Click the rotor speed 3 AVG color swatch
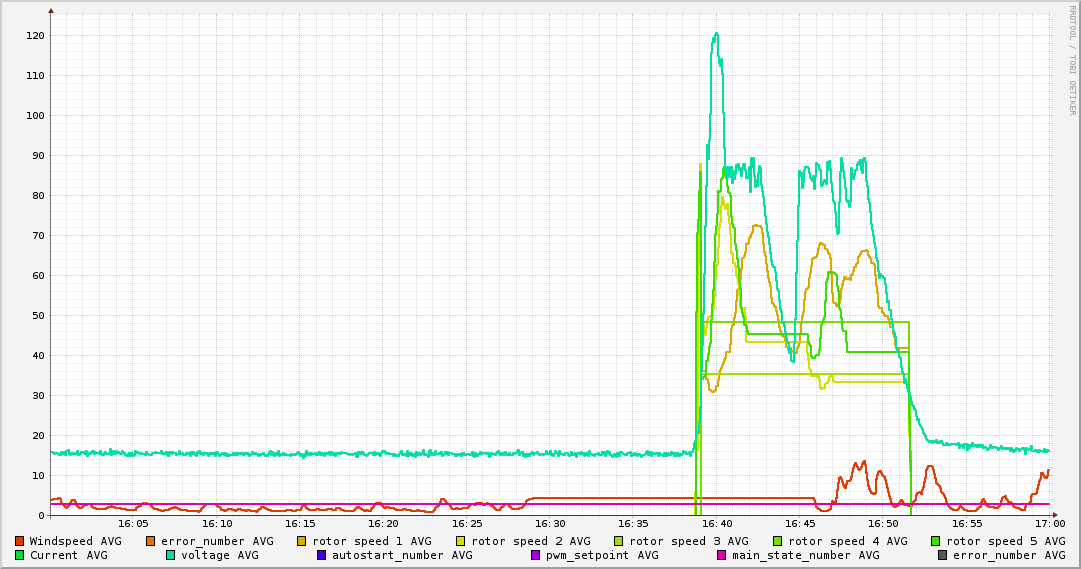 click(619, 541)
